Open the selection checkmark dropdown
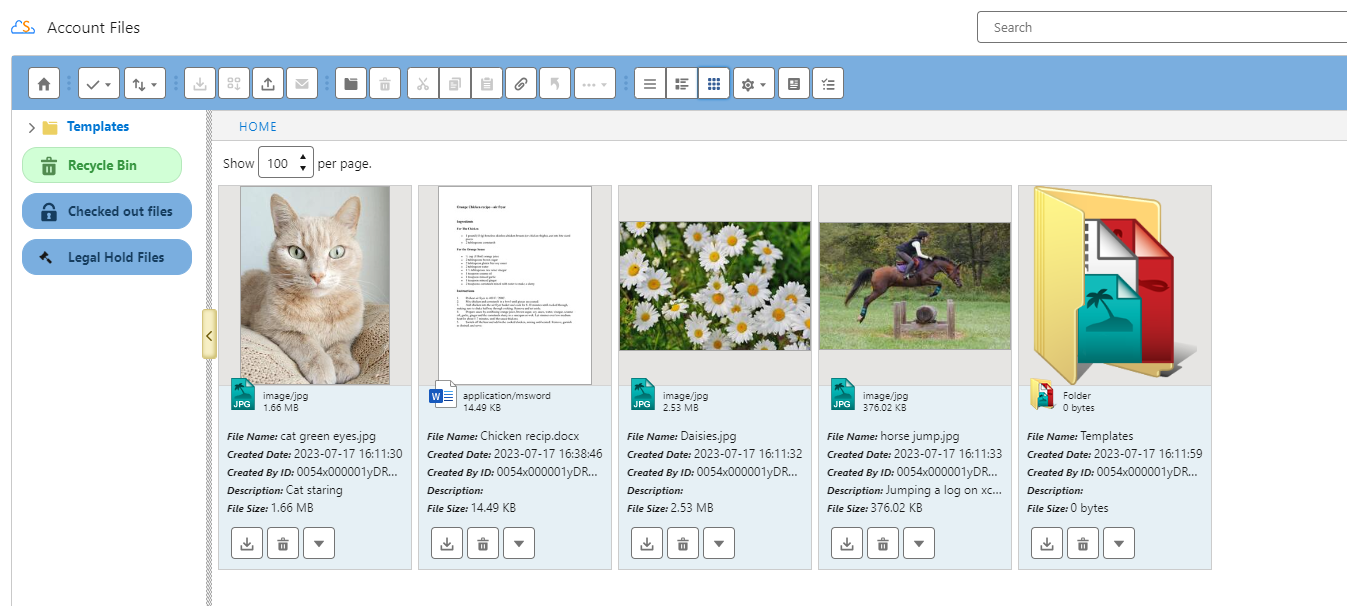Screen dimensions: 1347x606 click(98, 84)
